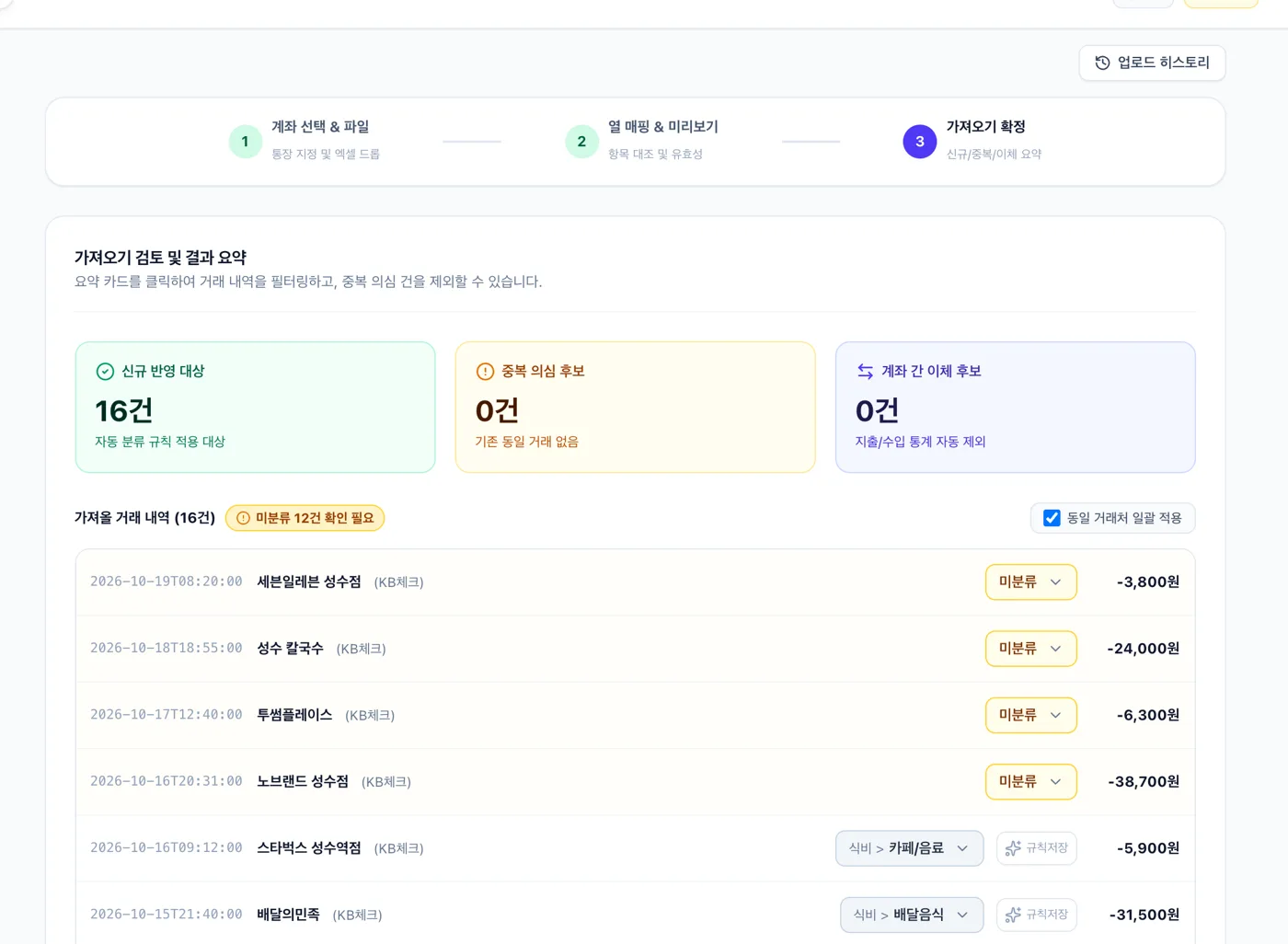This screenshot has width=1288, height=944.
Task: Click the warning icon in 미분류 12건 badge
Action: coord(243,518)
